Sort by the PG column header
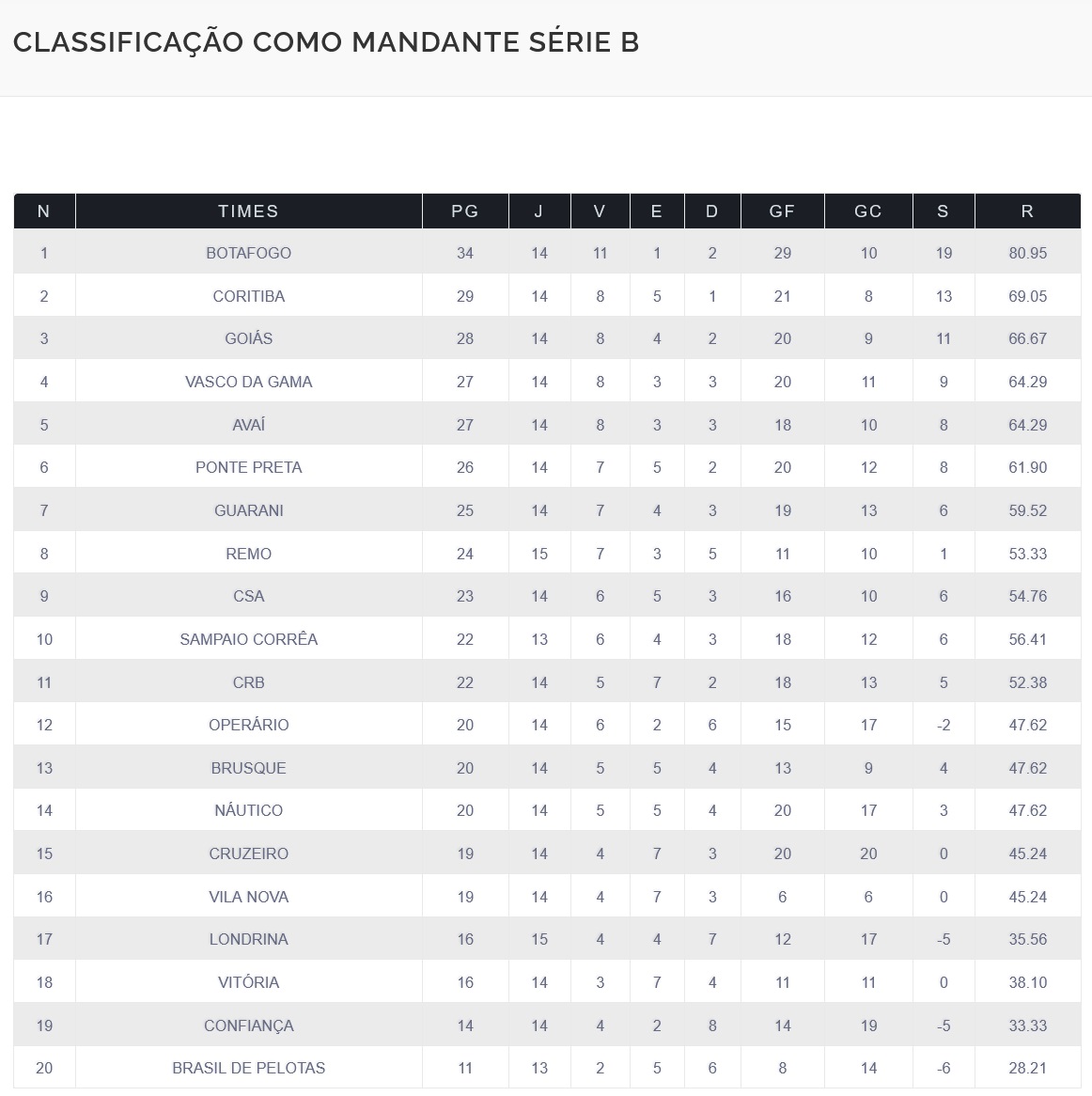The height and width of the screenshot is (1096, 1092). click(464, 211)
